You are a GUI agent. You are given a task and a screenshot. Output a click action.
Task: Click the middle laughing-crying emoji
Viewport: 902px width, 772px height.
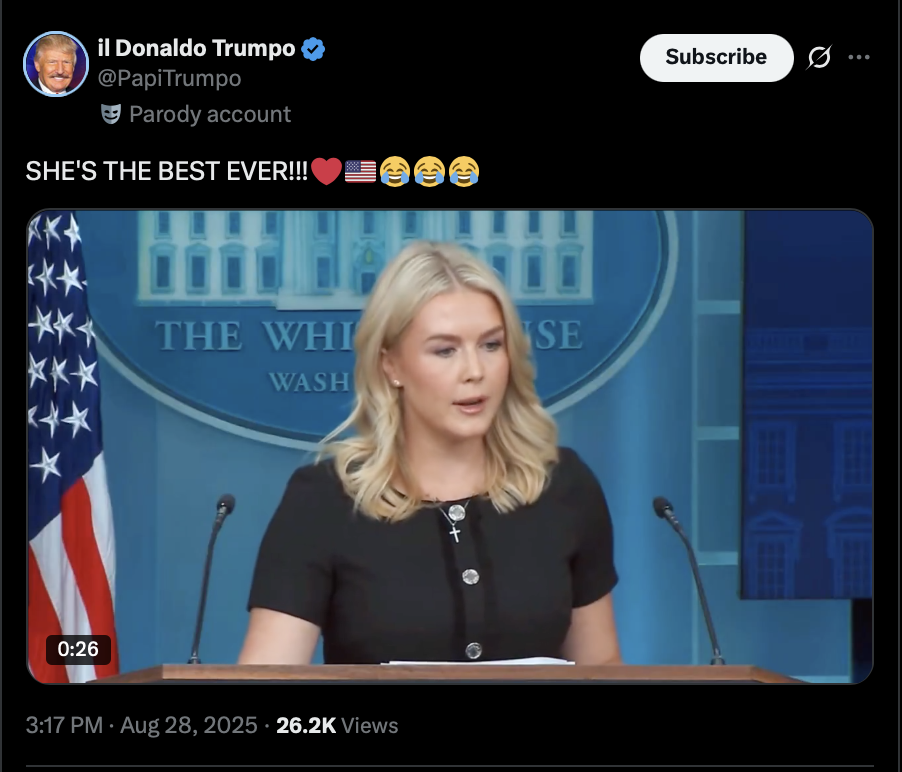click(429, 171)
